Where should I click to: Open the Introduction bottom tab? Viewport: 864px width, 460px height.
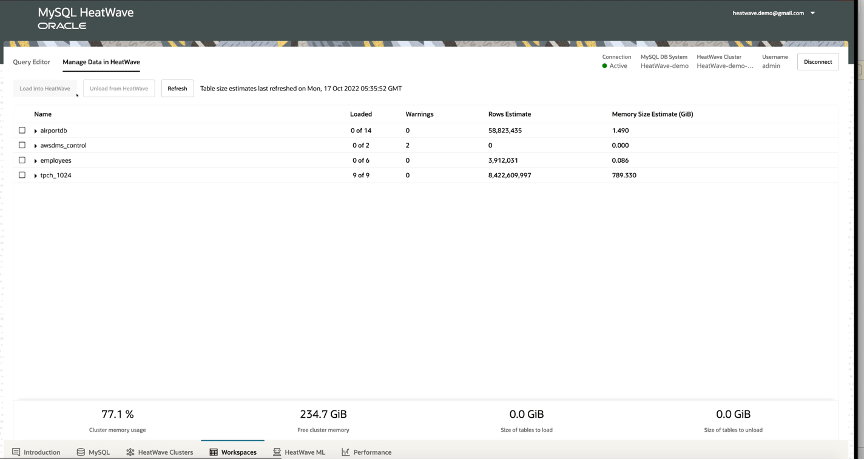pos(36,452)
